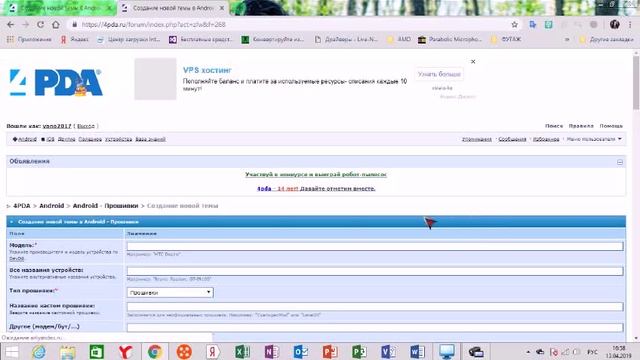Viewport: 640px width, 360px height.
Task: Open the user profile link after Вошли как
Action: click(x=57, y=126)
